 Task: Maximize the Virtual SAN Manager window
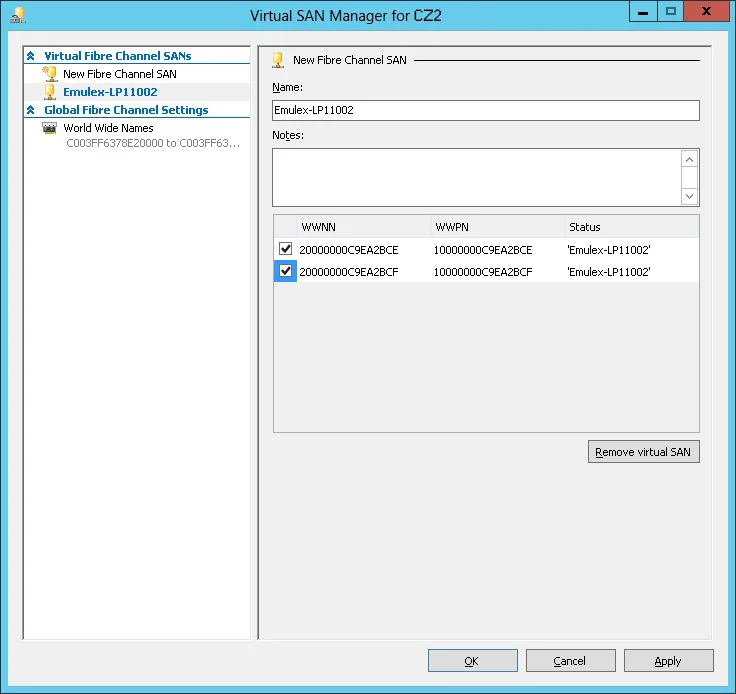671,12
